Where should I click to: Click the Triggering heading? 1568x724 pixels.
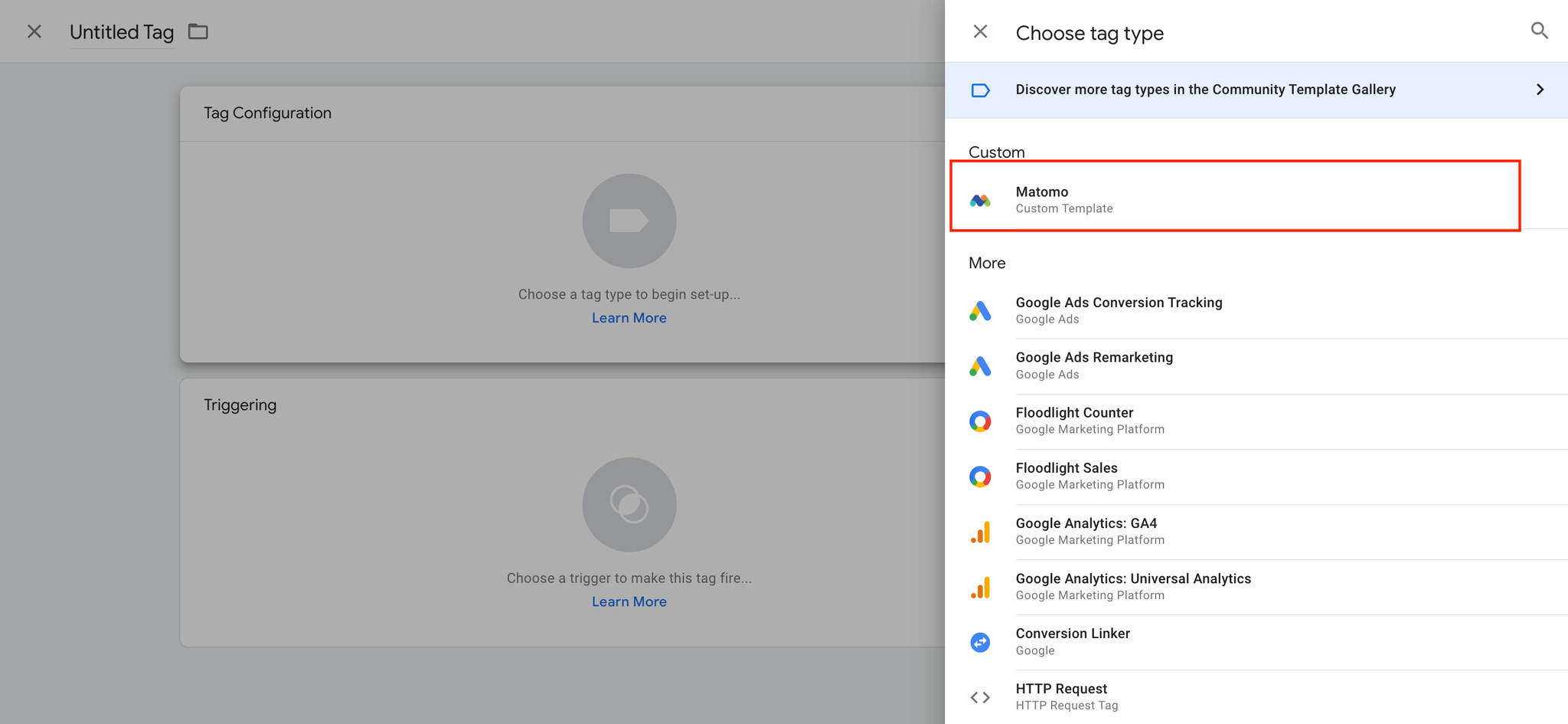click(x=240, y=405)
